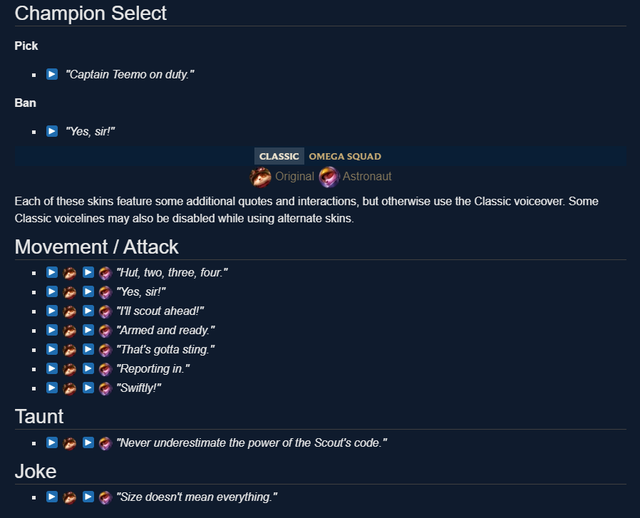640x518 pixels.
Task: Click Astronaut skin icon in the Taunt row
Action: pyautogui.click(x=105, y=442)
